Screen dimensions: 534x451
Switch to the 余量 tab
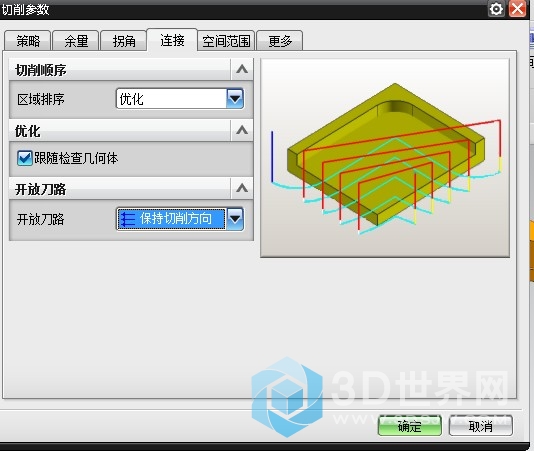(76, 41)
